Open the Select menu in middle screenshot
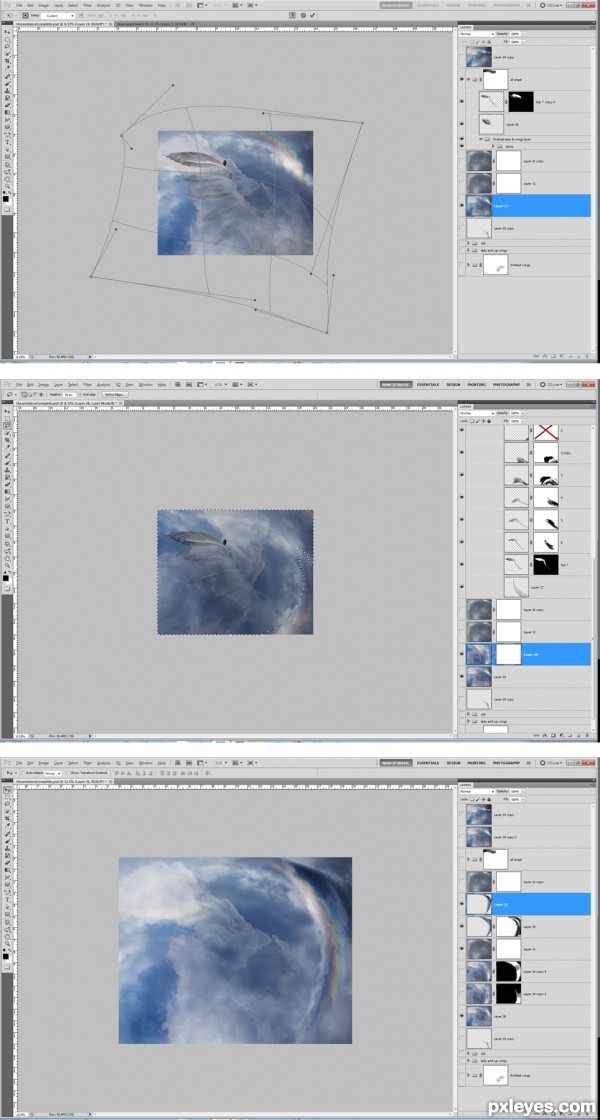 click(x=73, y=384)
